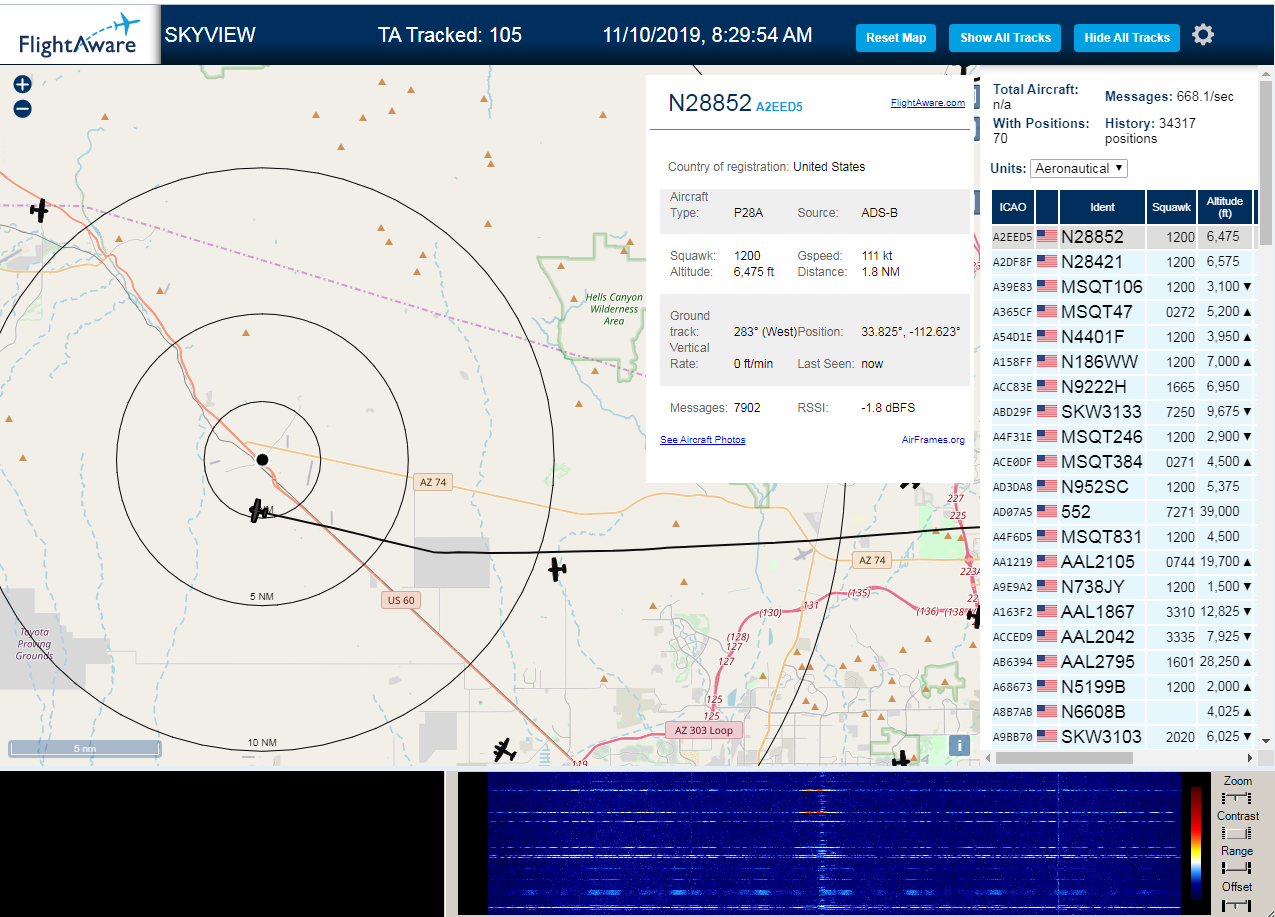Click the receiver location black dot
Viewport: 1275px width, 917px height.
point(262,459)
